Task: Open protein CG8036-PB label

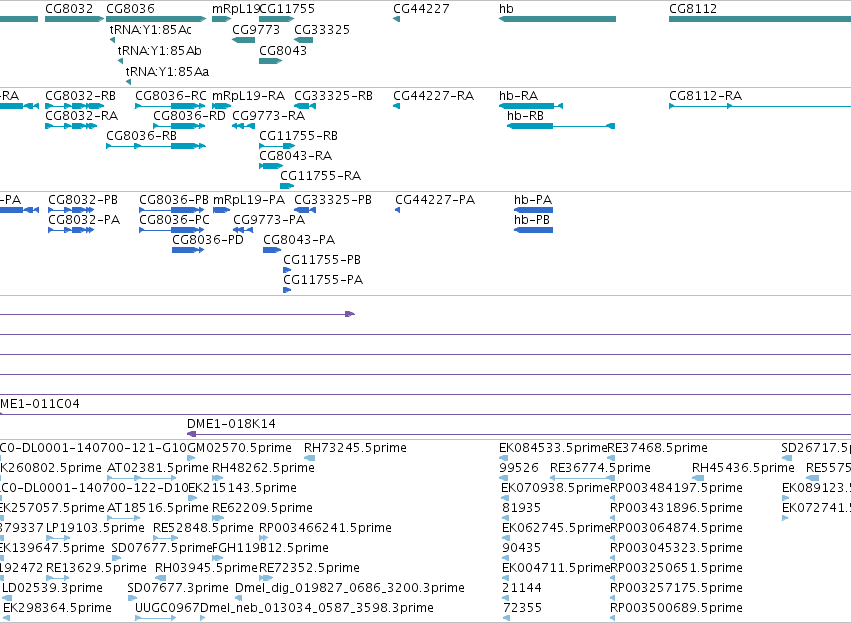Action: 174,200
